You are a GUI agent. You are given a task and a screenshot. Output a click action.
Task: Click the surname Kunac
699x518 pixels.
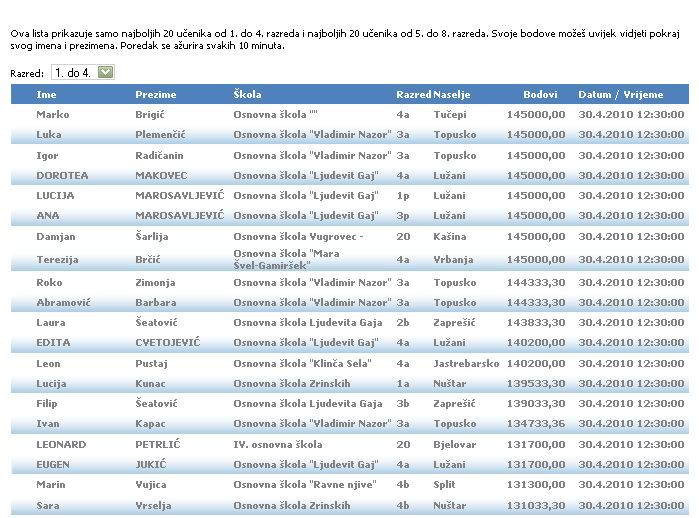point(150,384)
